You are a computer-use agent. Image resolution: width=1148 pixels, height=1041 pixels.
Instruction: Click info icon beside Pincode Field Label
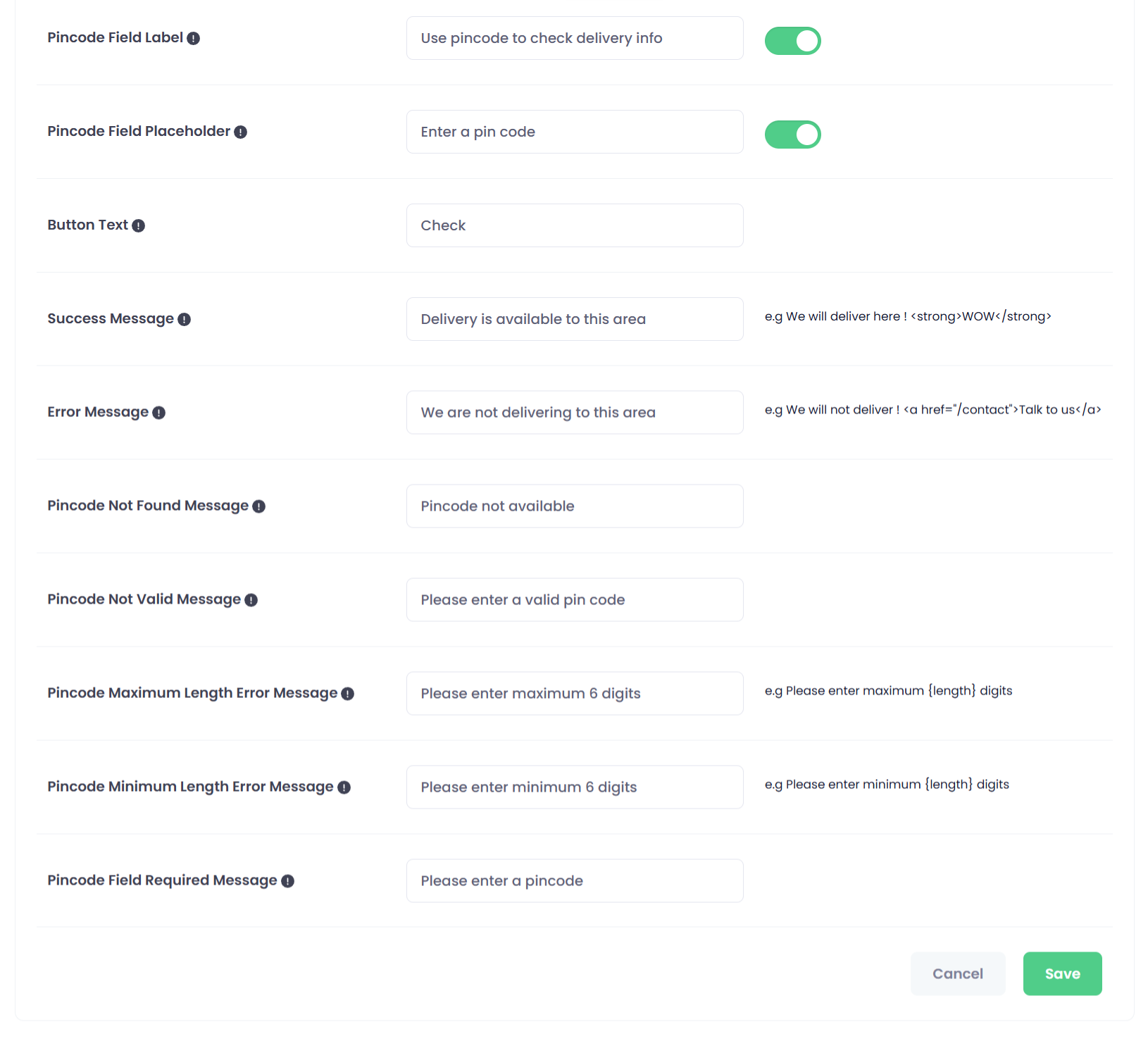[194, 39]
